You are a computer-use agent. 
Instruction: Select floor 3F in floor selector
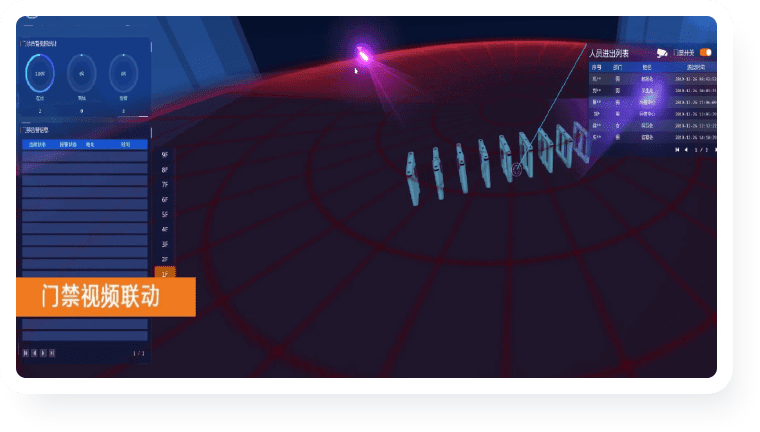(x=165, y=244)
